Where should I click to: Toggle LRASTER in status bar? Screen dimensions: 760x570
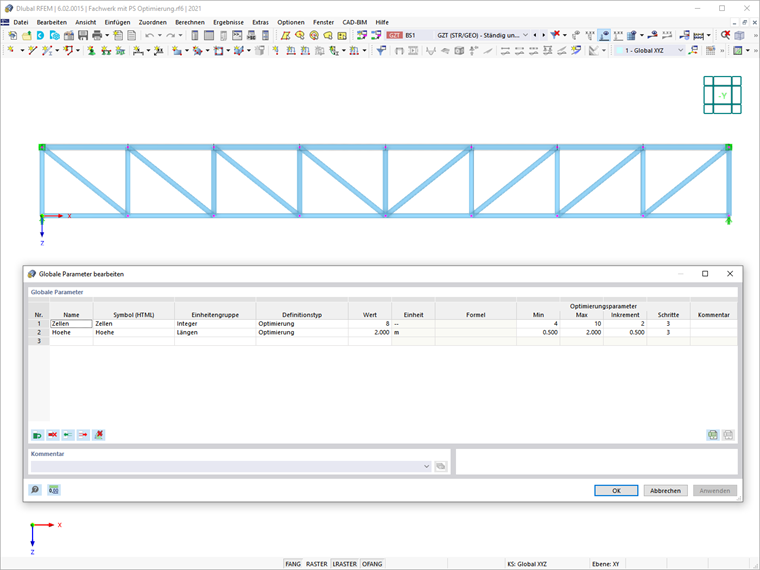345,564
